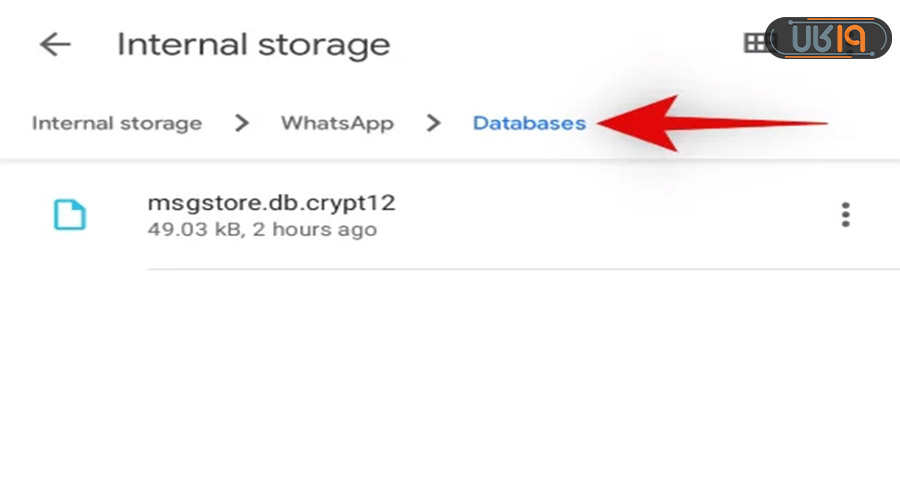Navigate to WhatsApp folder breadcrumb
Screen dimensions: 900x500
click(x=337, y=124)
